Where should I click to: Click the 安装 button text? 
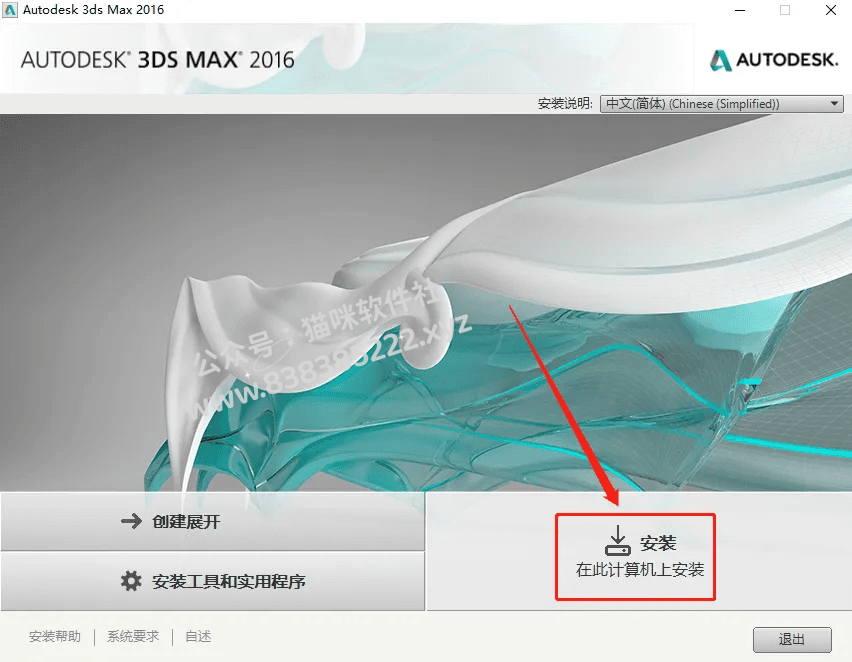[x=658, y=543]
